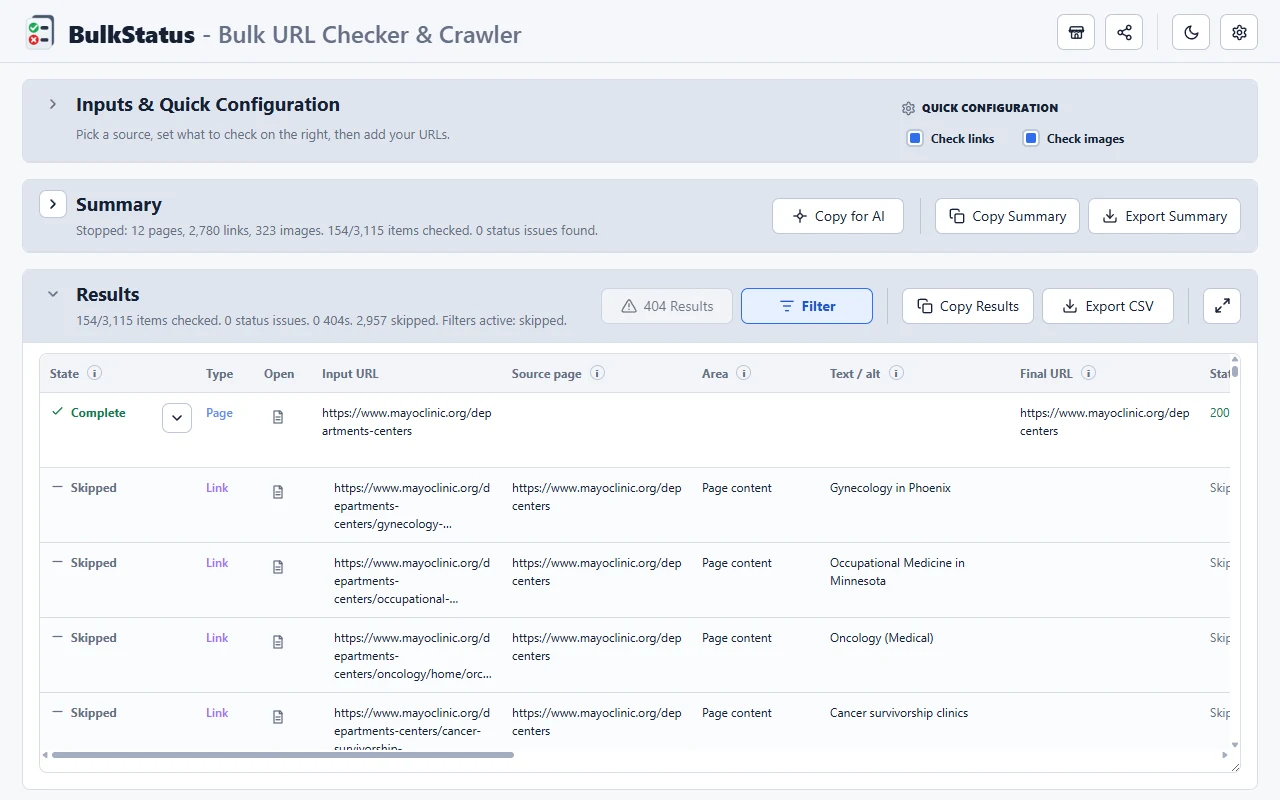Click Page content in the Gynecology in Phoenix row

pyautogui.click(x=737, y=488)
